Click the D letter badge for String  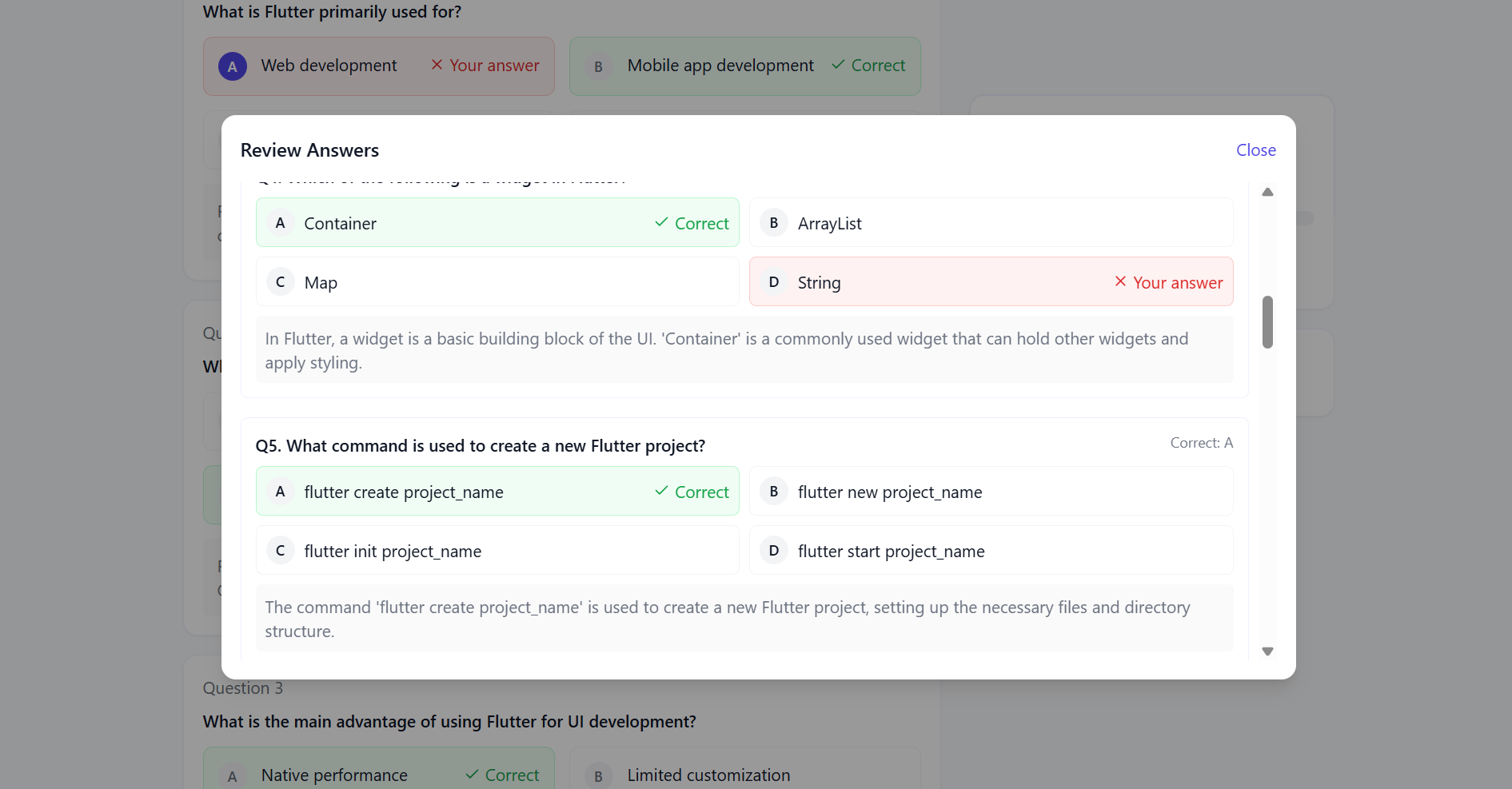[773, 282]
